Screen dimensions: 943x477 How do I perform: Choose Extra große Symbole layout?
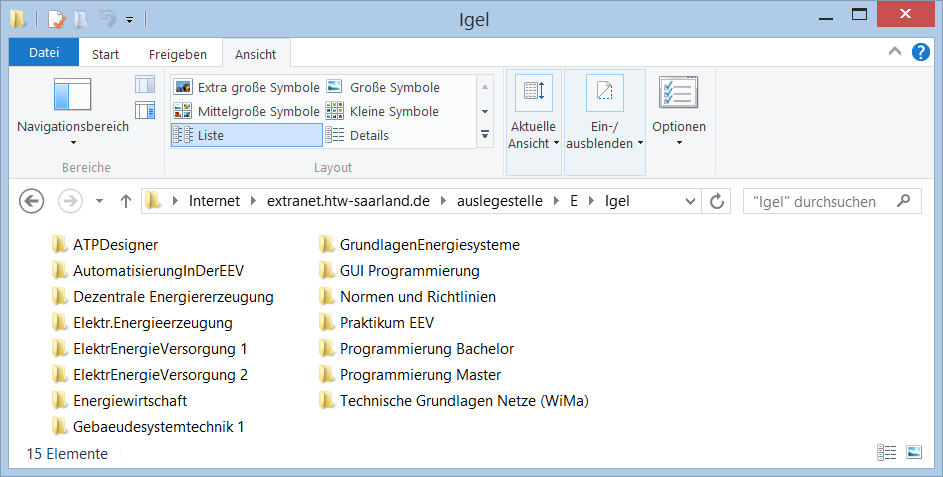[x=247, y=87]
